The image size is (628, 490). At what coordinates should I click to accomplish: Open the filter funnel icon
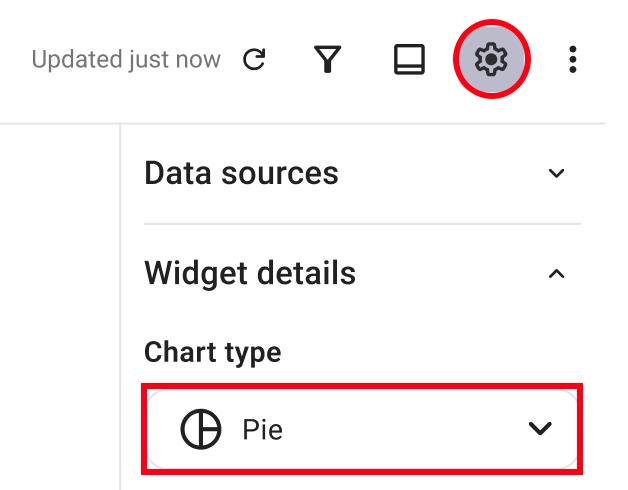pos(328,59)
